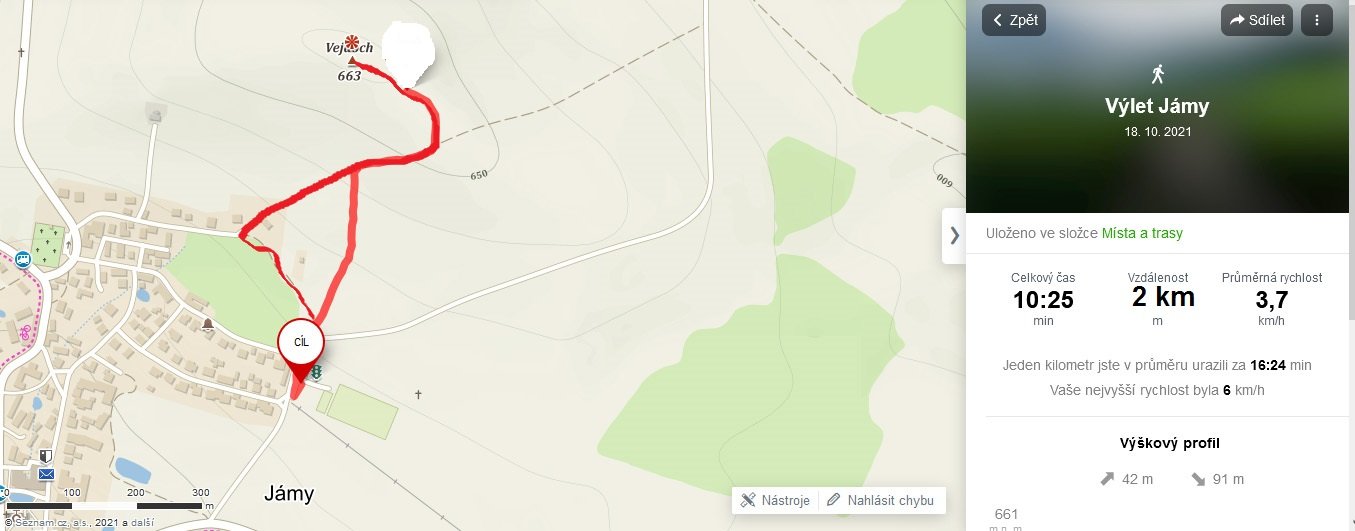This screenshot has width=1355, height=531.
Task: Click the pink bicycle route icon
Action: coord(24,332)
